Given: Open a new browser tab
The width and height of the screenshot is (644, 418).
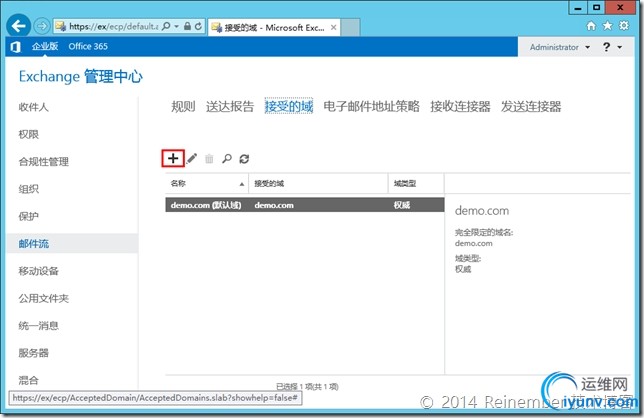Looking at the screenshot, I should tap(350, 28).
